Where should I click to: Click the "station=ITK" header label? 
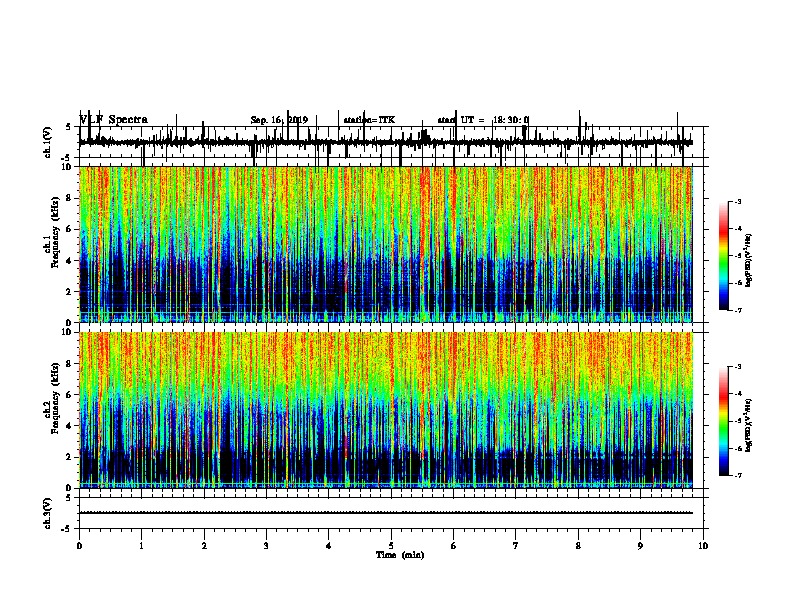point(369,120)
